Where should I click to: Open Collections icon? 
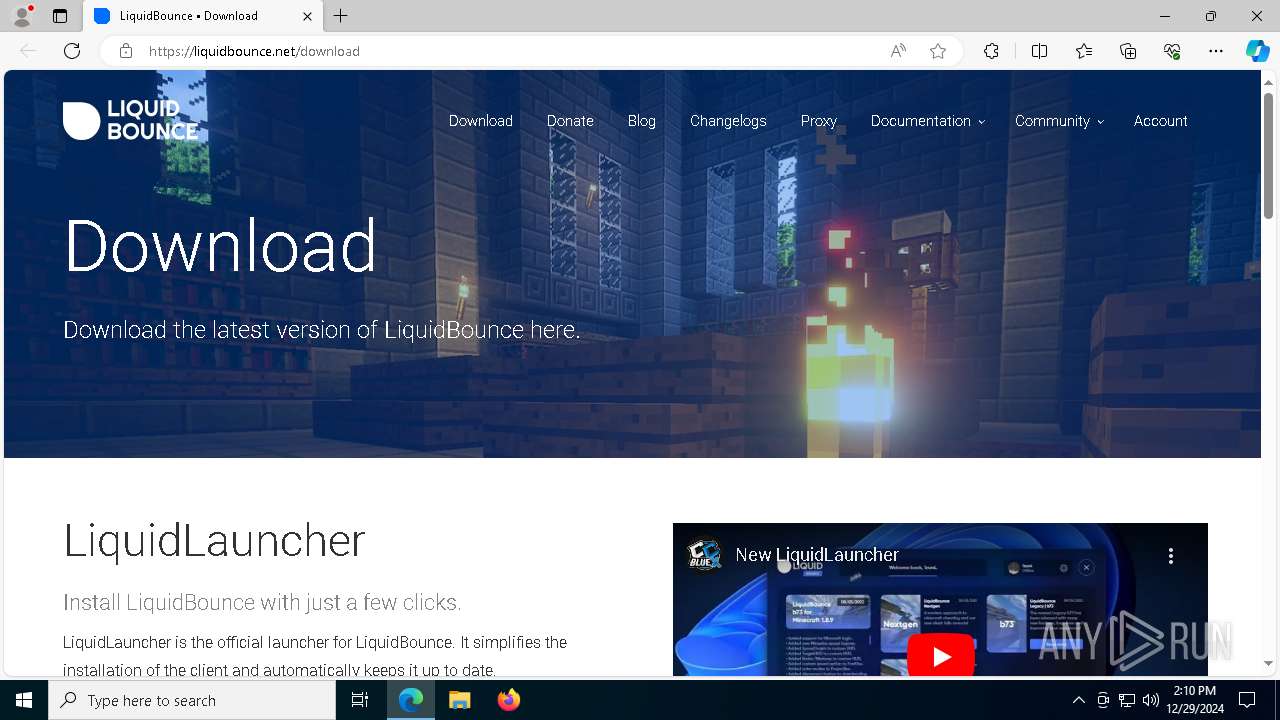pyautogui.click(x=1128, y=51)
